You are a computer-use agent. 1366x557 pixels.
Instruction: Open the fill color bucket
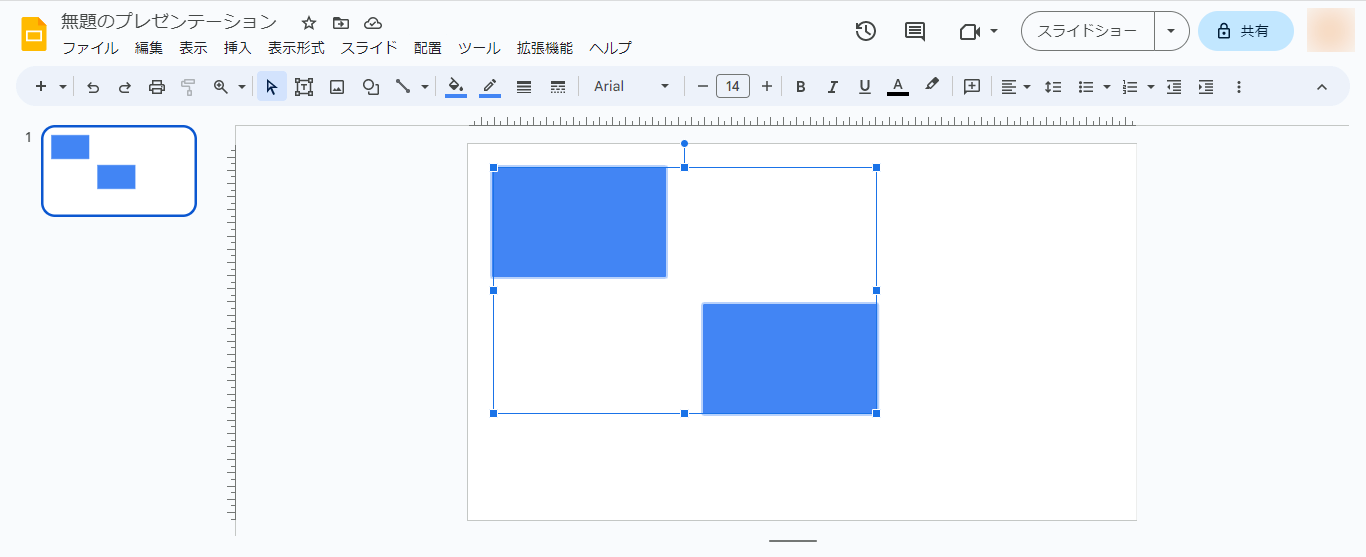pos(456,87)
